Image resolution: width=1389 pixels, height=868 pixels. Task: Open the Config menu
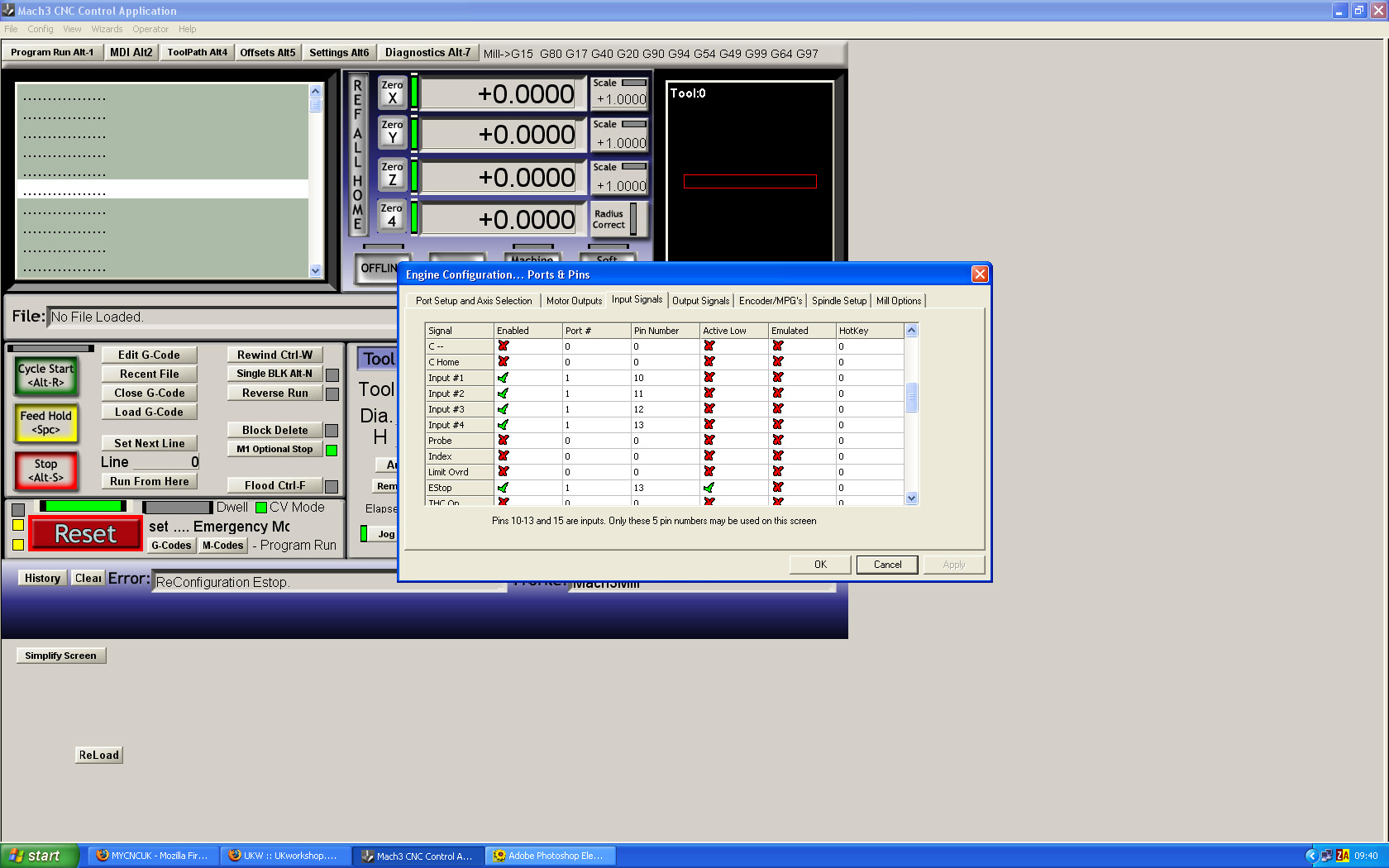[40, 29]
